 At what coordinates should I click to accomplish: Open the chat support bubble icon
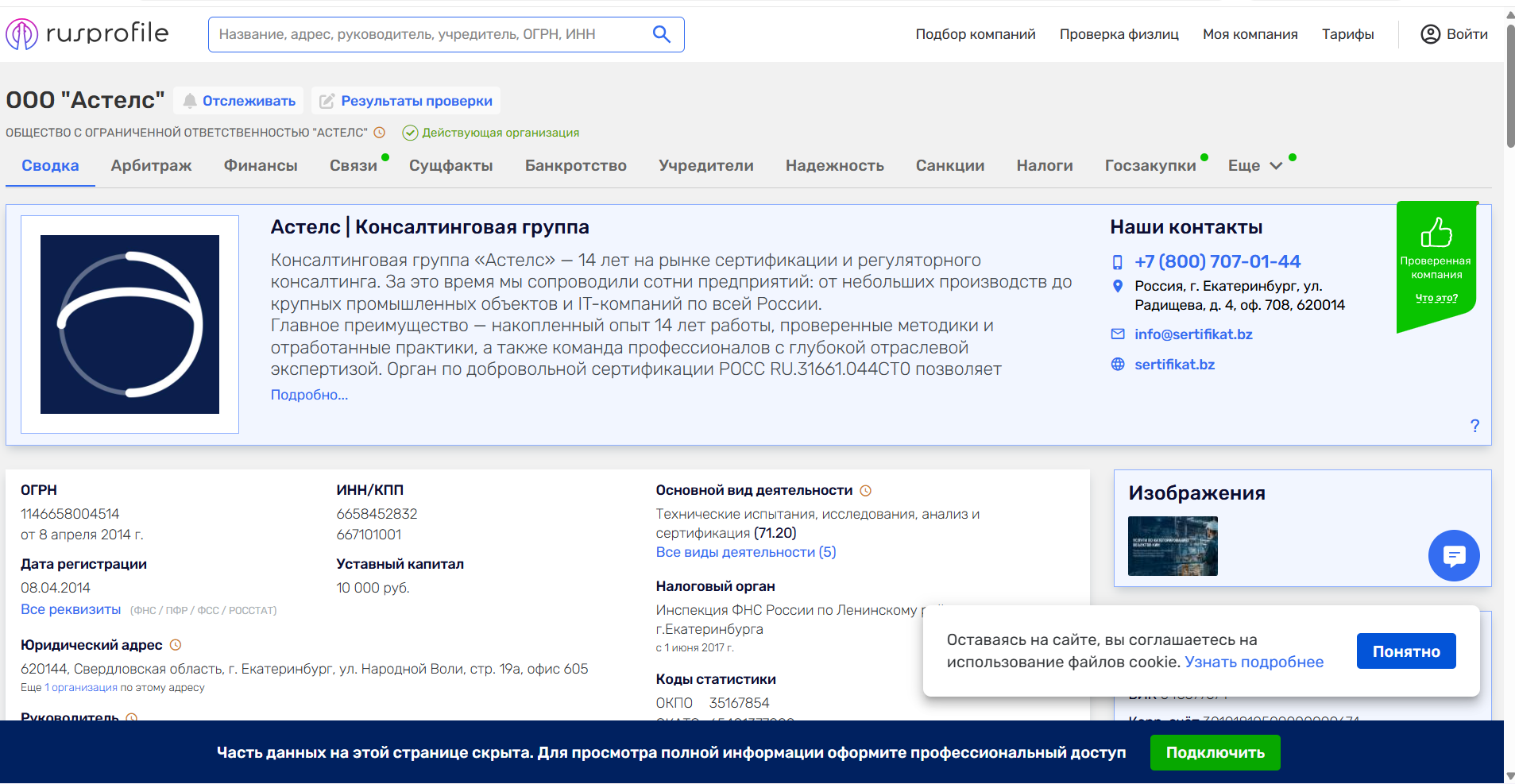(1454, 555)
